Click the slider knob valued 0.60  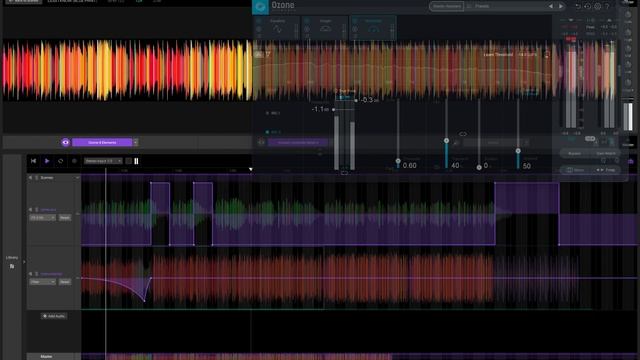click(398, 162)
